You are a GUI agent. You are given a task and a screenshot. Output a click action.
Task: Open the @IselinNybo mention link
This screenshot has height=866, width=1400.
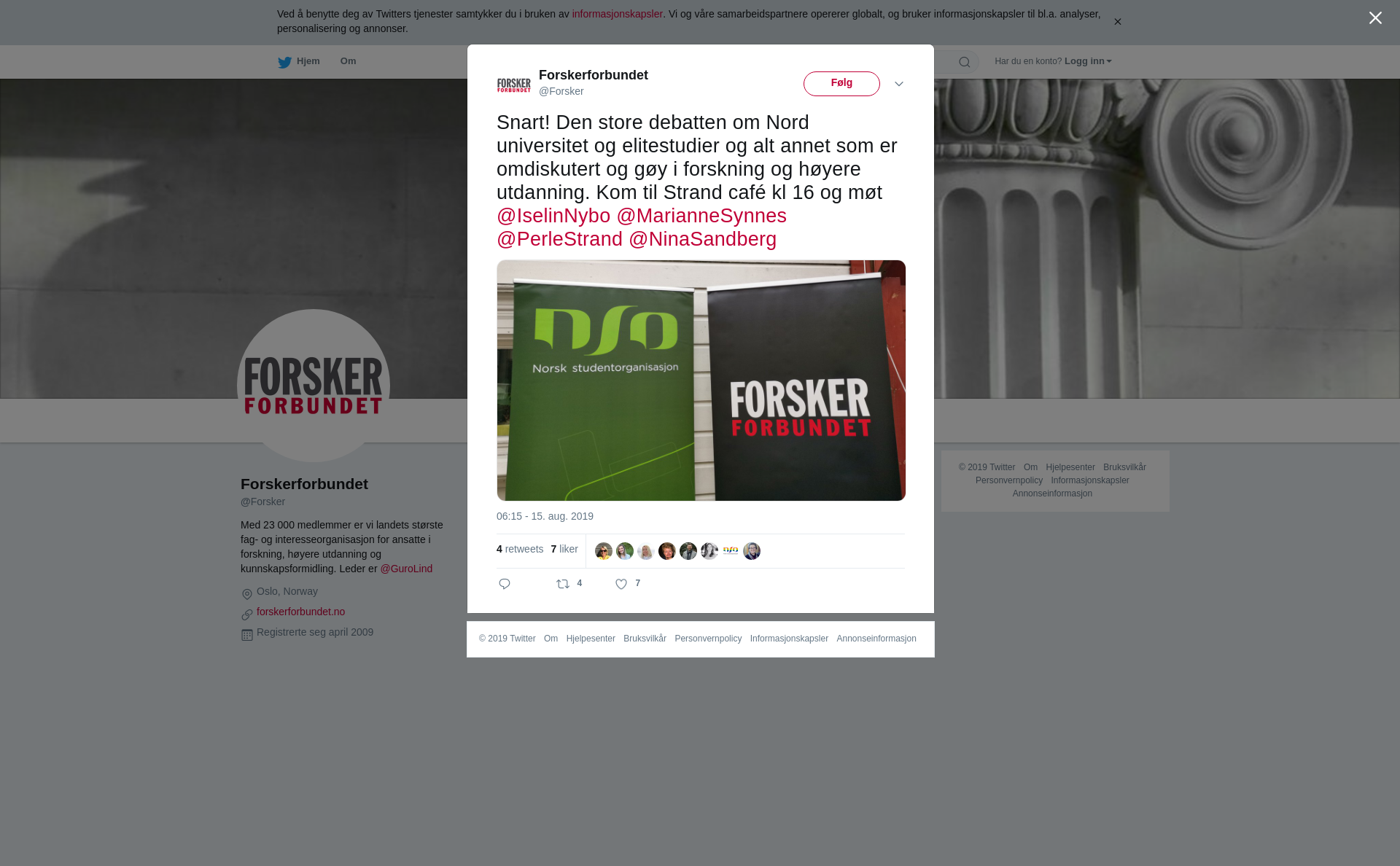pyautogui.click(x=553, y=216)
